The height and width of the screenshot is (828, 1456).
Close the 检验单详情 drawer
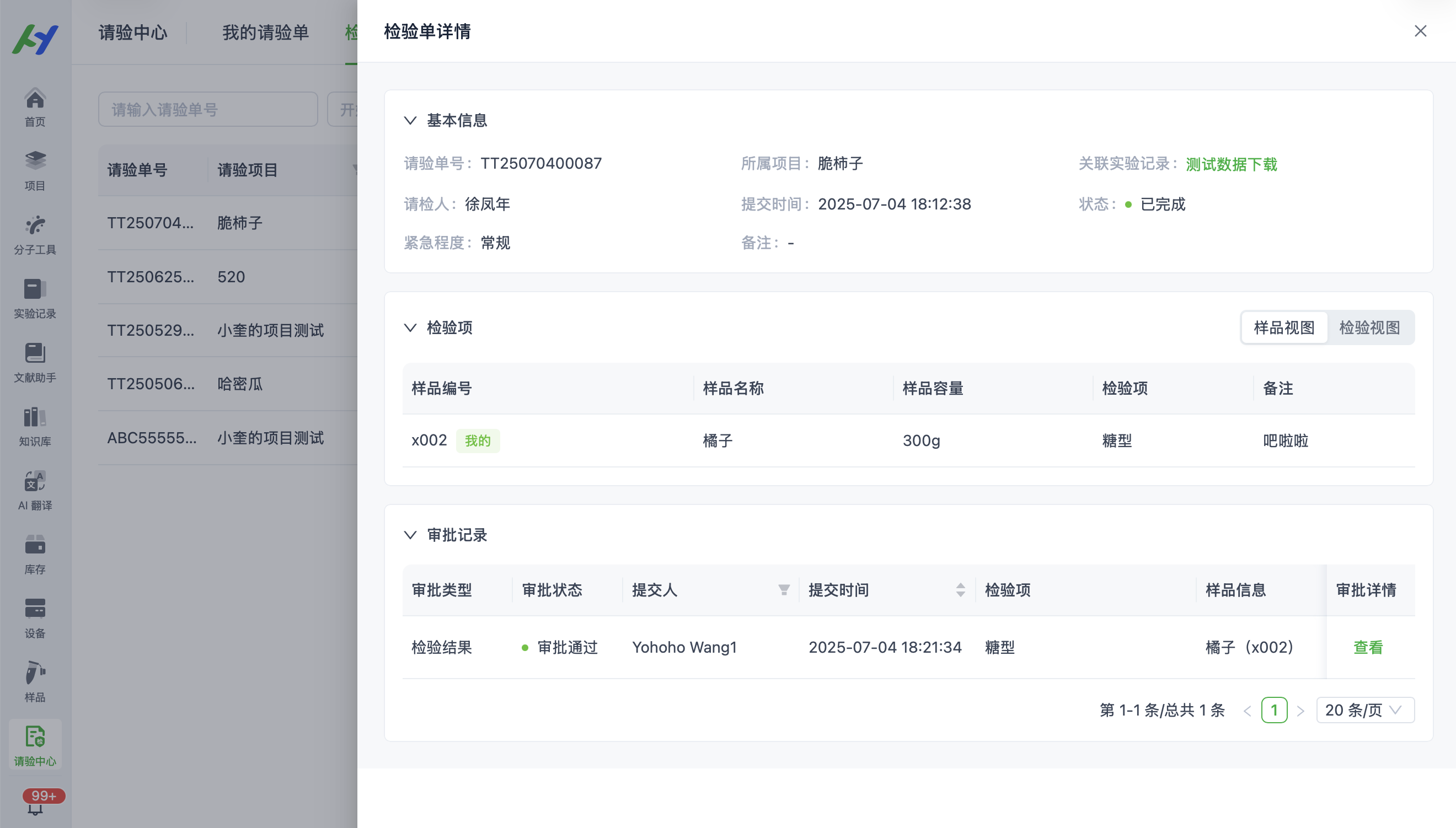1420,31
